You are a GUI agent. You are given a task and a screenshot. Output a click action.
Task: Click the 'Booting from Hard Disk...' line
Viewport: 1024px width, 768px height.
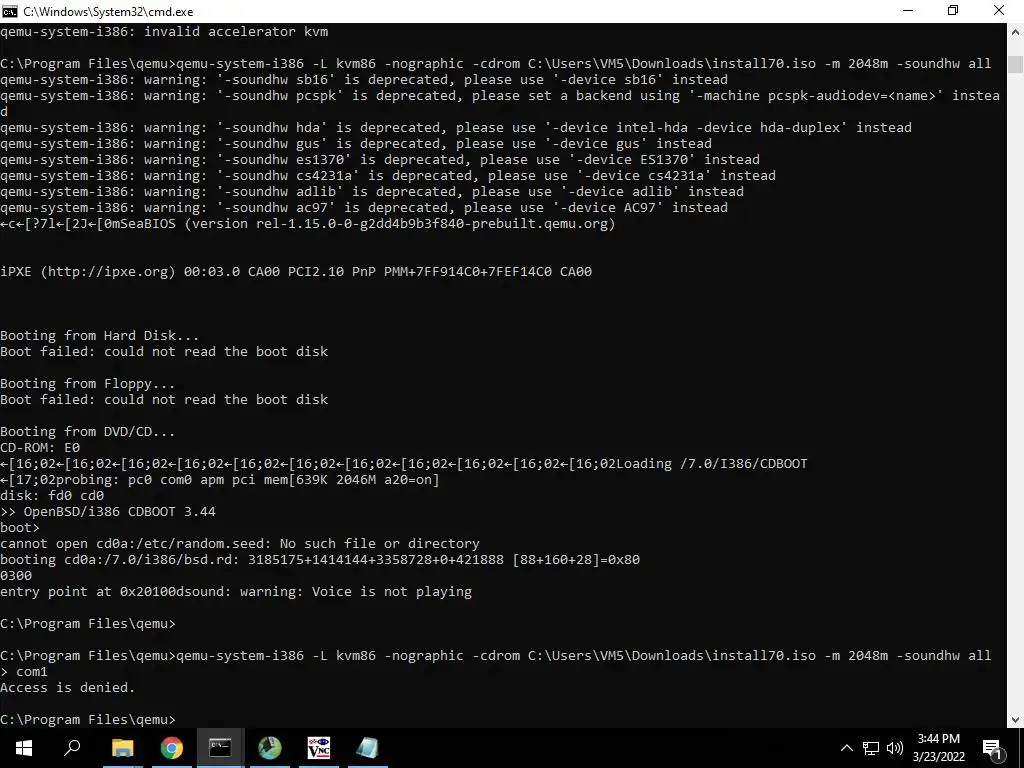point(99,335)
